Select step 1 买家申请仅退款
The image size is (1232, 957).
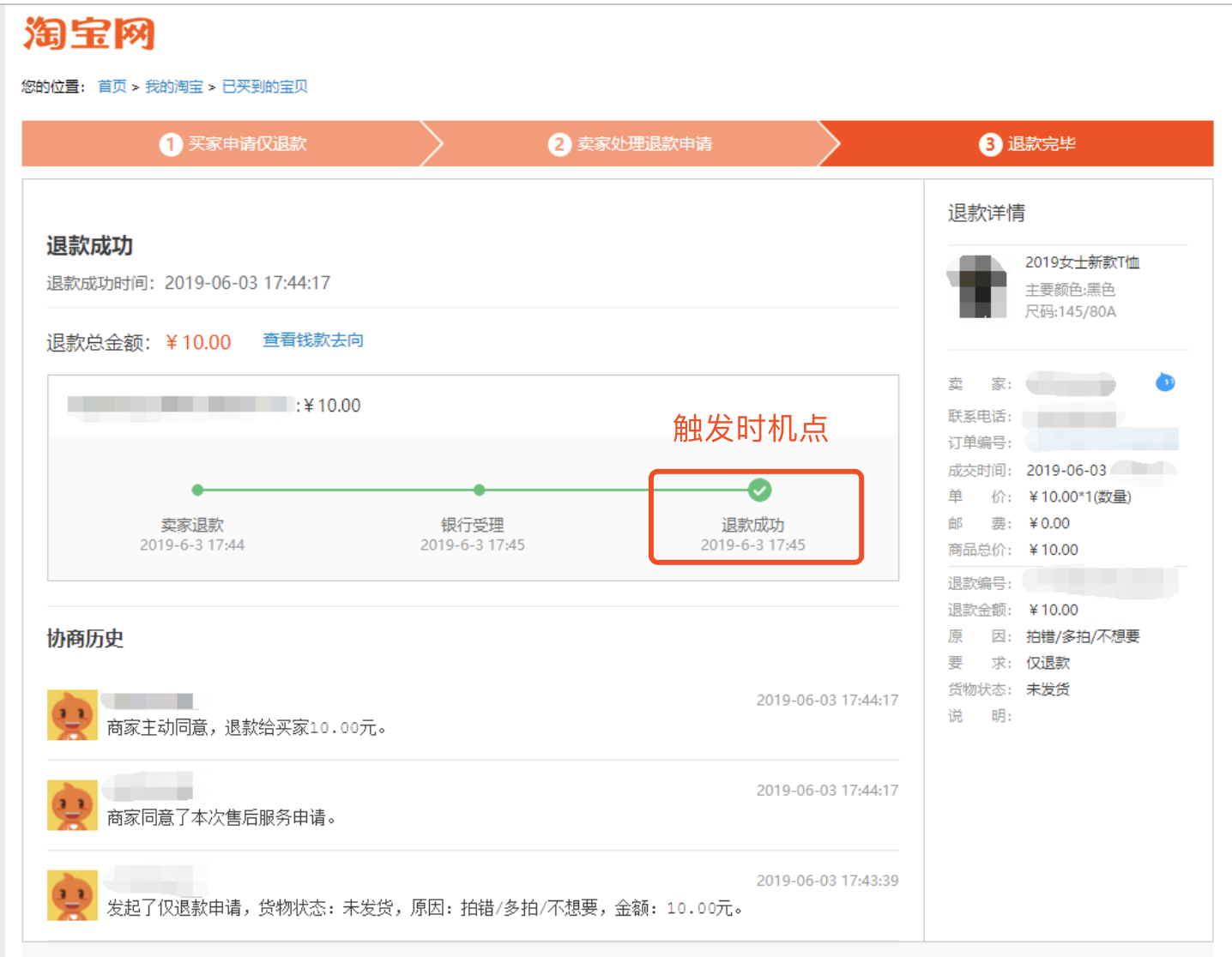coord(233,143)
